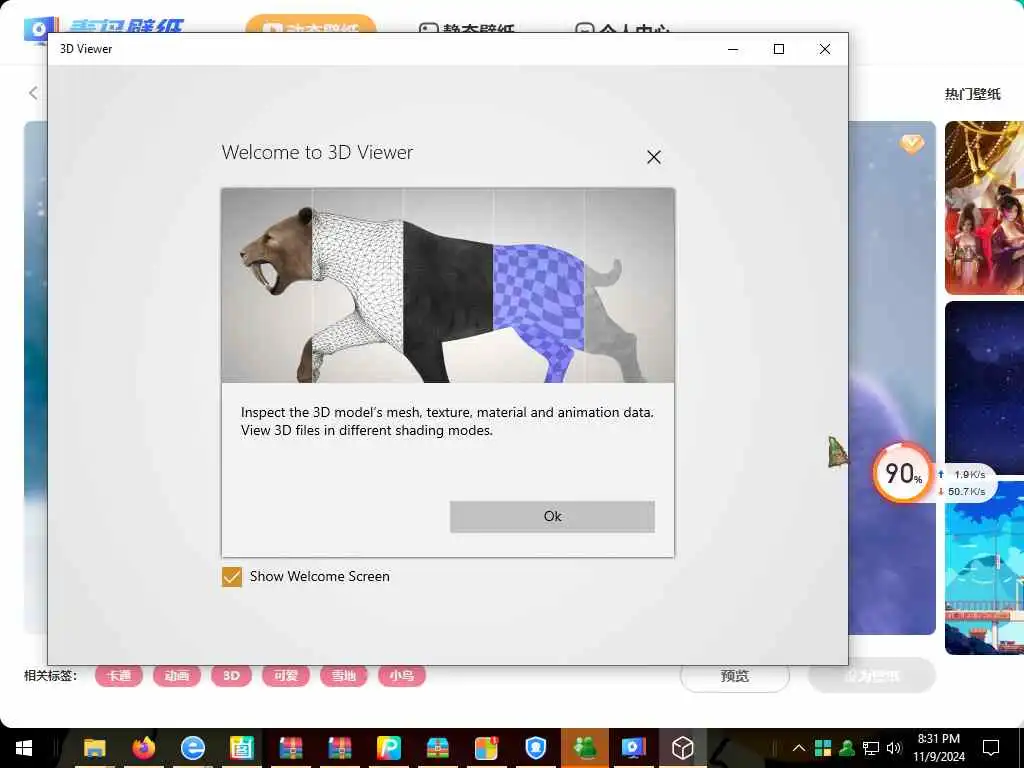
Task: Open the first WinRAR archive taskbar icon
Action: [x=291, y=748]
